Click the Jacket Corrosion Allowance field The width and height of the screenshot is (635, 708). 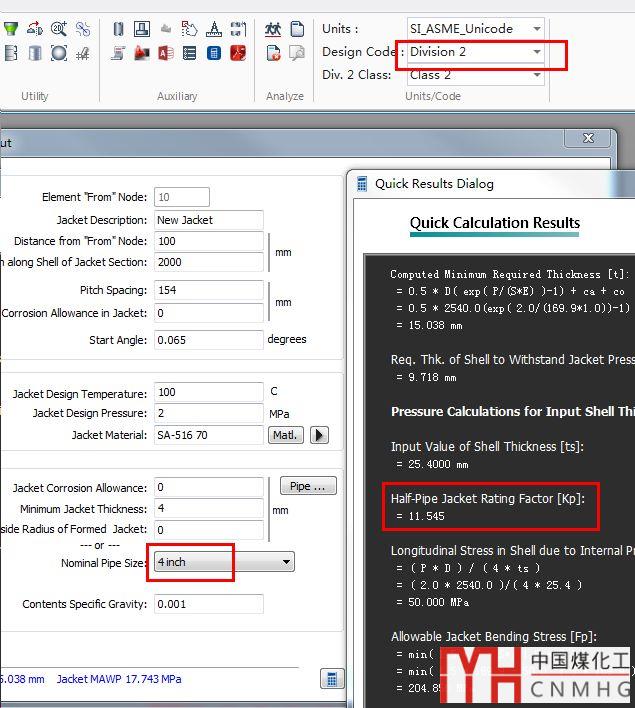pos(209,487)
